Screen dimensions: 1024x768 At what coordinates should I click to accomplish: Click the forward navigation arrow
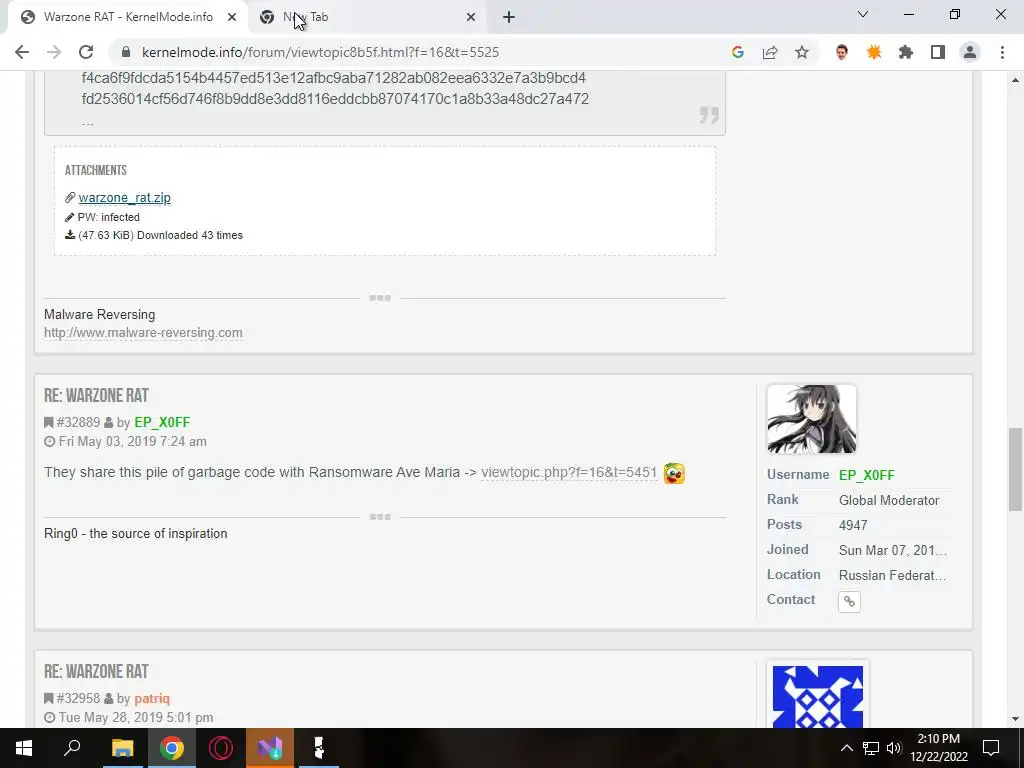click(x=54, y=52)
